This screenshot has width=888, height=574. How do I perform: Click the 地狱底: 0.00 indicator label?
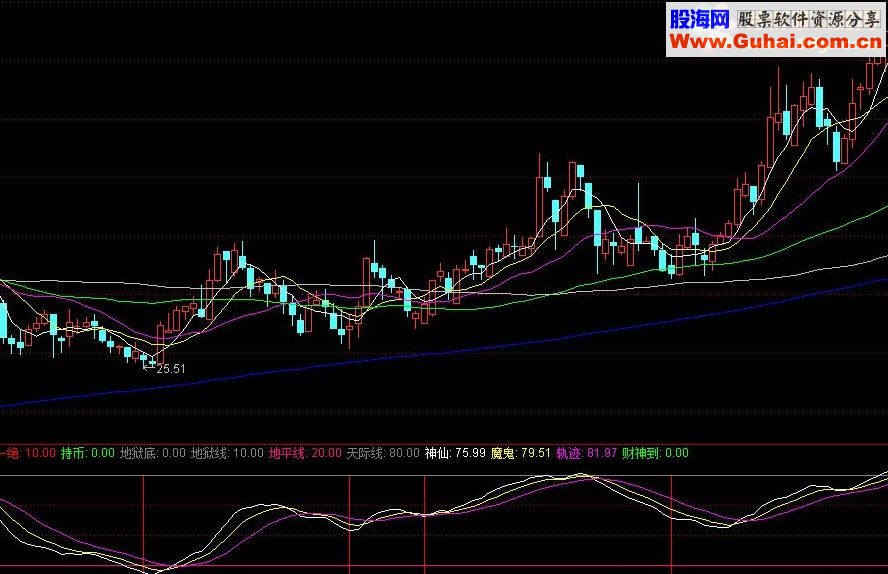click(153, 453)
